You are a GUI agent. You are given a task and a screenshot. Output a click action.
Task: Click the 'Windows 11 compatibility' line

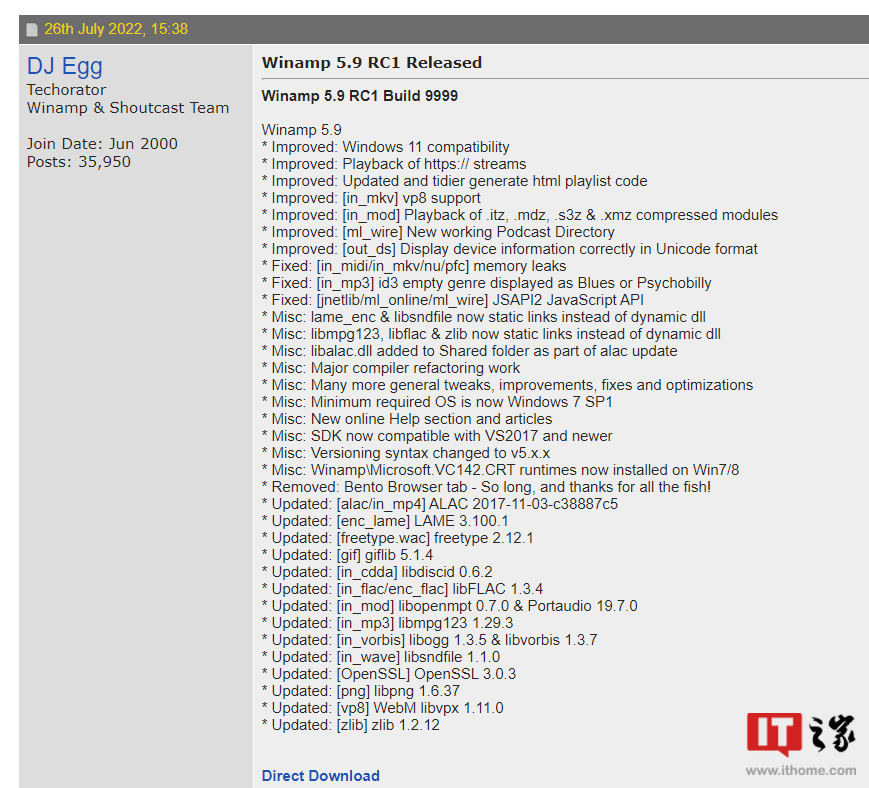tap(385, 147)
